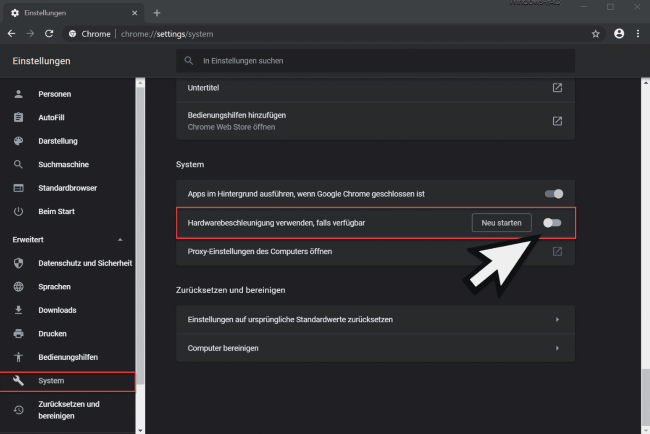650x434 pixels.
Task: Click the clipboard icon beside AutoFill
Action: 18,117
